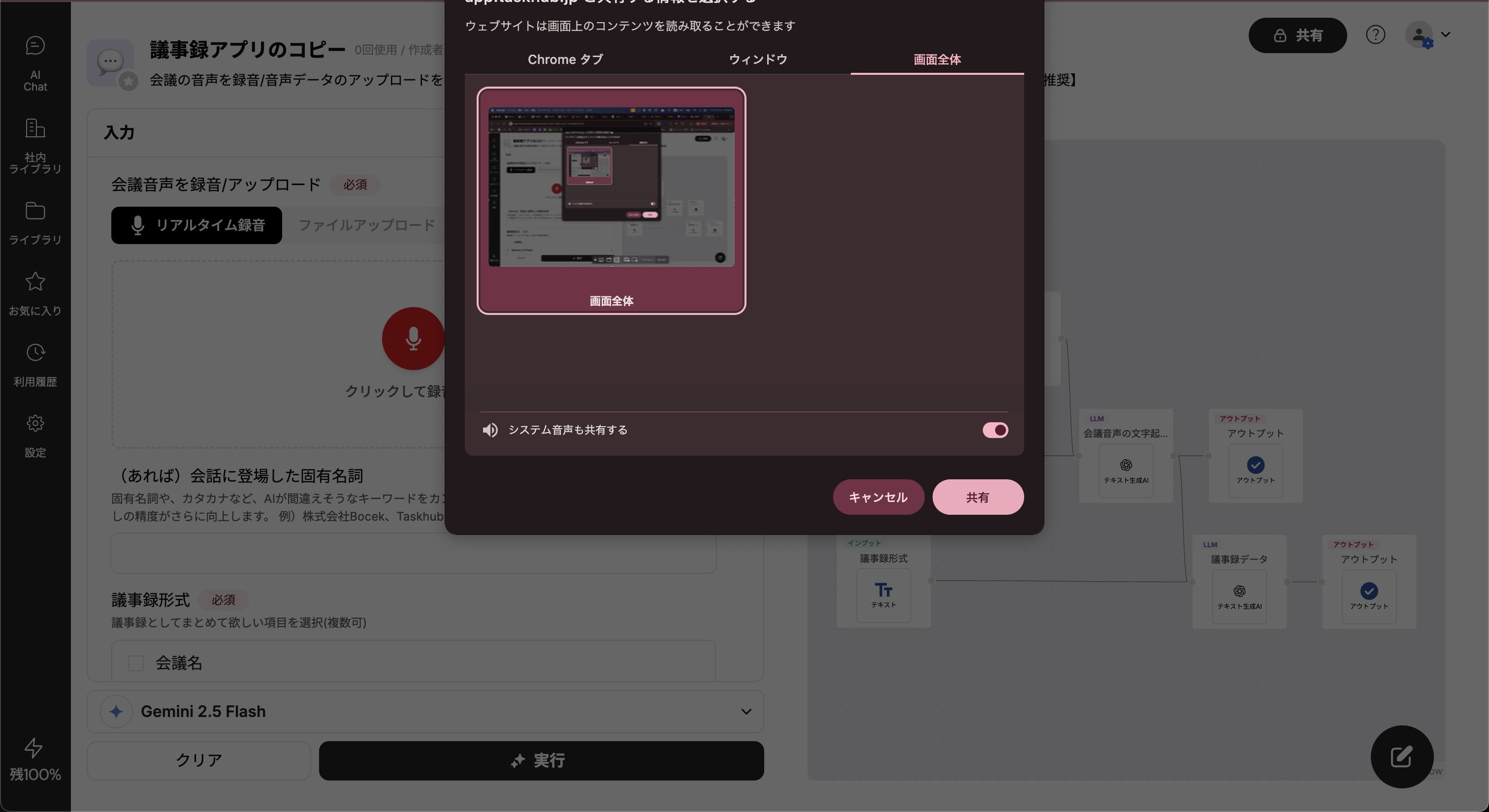
Task: Select the 画面全体 screen thumbnail
Action: (611, 200)
